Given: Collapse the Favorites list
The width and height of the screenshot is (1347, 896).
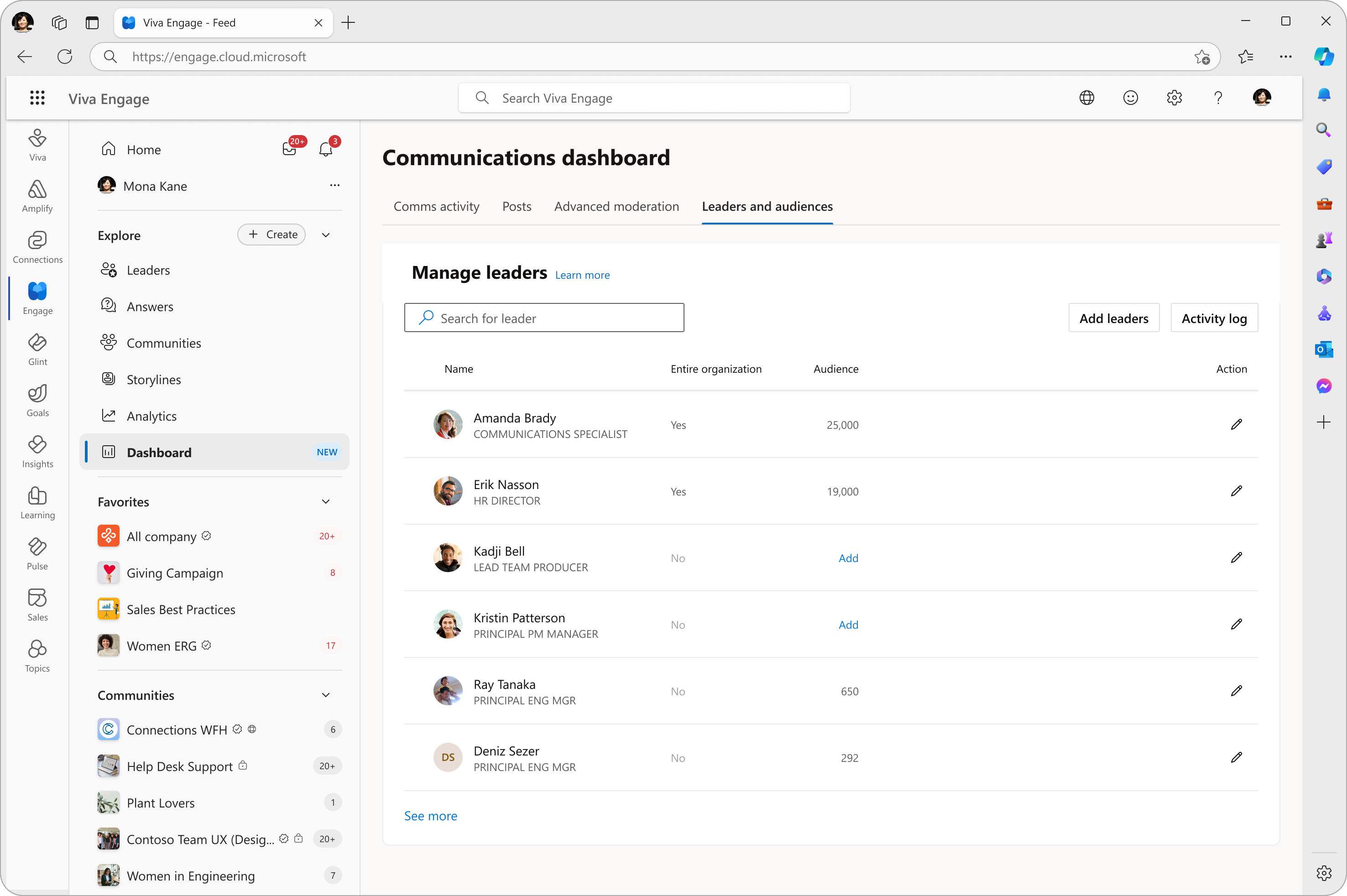Looking at the screenshot, I should coord(325,501).
